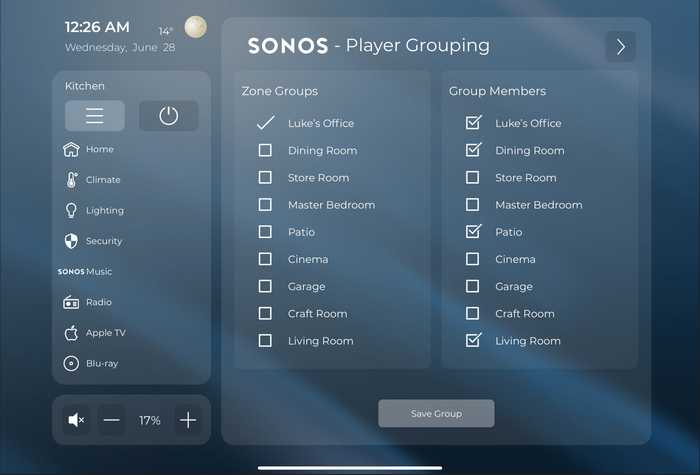This screenshot has height=475, width=700.
Task: Click the Kitchen room label
Action: [x=85, y=86]
